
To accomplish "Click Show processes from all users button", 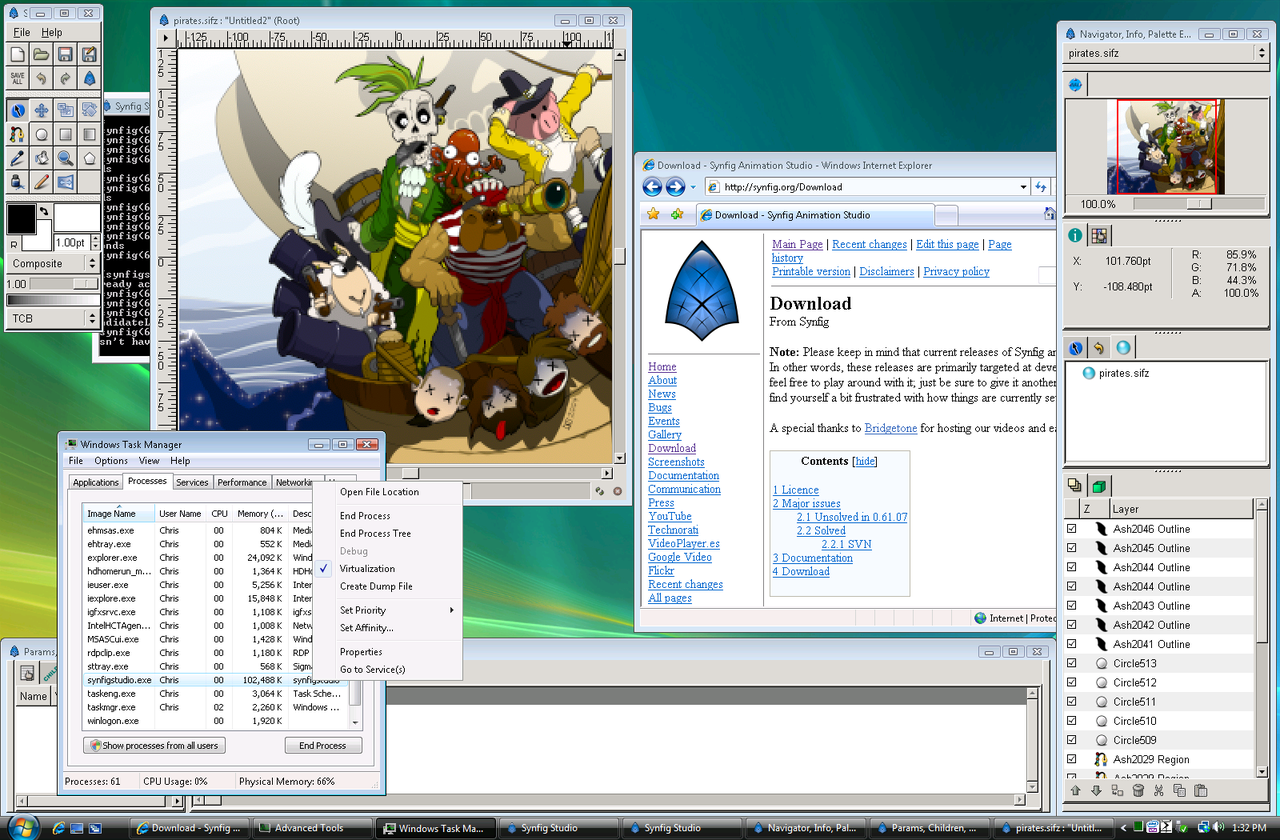I will (155, 746).
